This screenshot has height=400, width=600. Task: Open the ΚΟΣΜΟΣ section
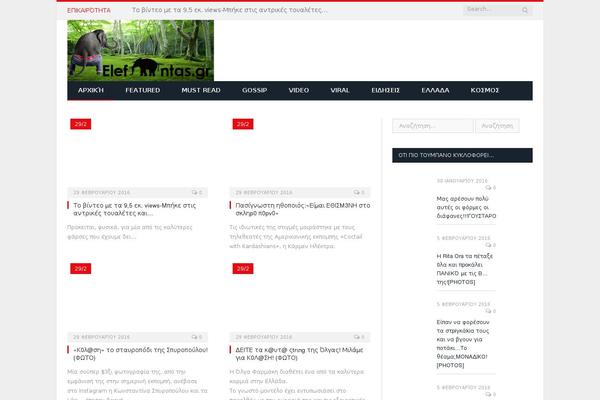point(484,90)
